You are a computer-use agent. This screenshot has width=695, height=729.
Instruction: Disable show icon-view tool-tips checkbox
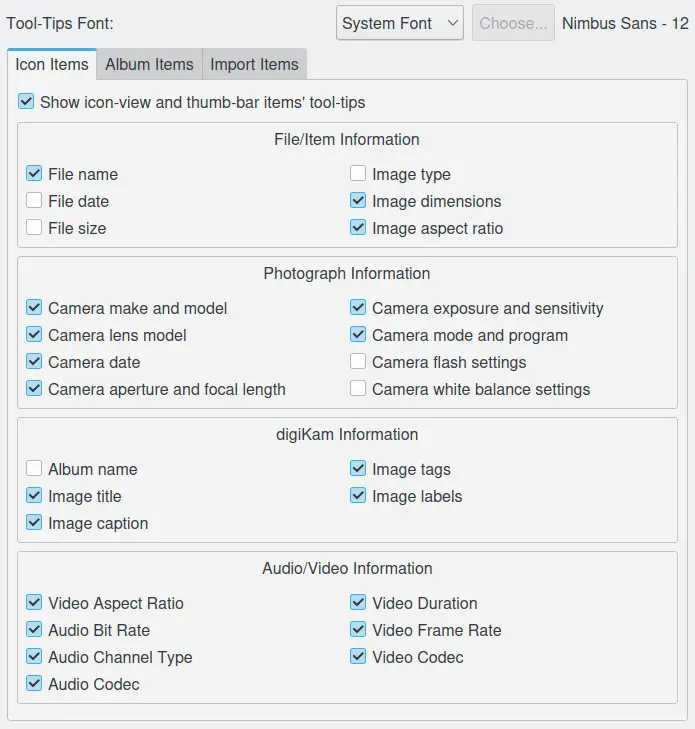(x=26, y=102)
